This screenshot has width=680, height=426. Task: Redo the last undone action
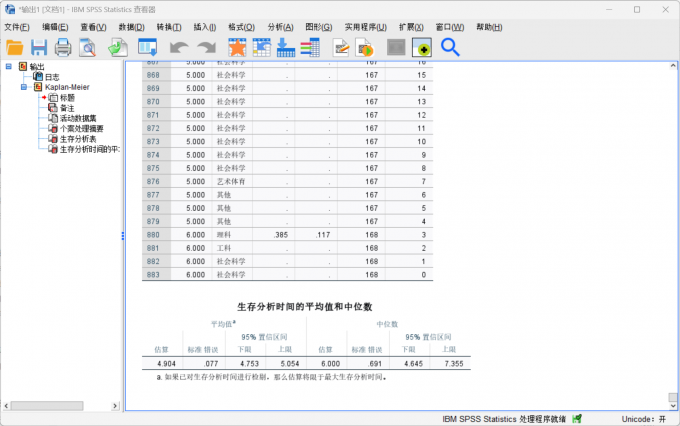coord(206,47)
